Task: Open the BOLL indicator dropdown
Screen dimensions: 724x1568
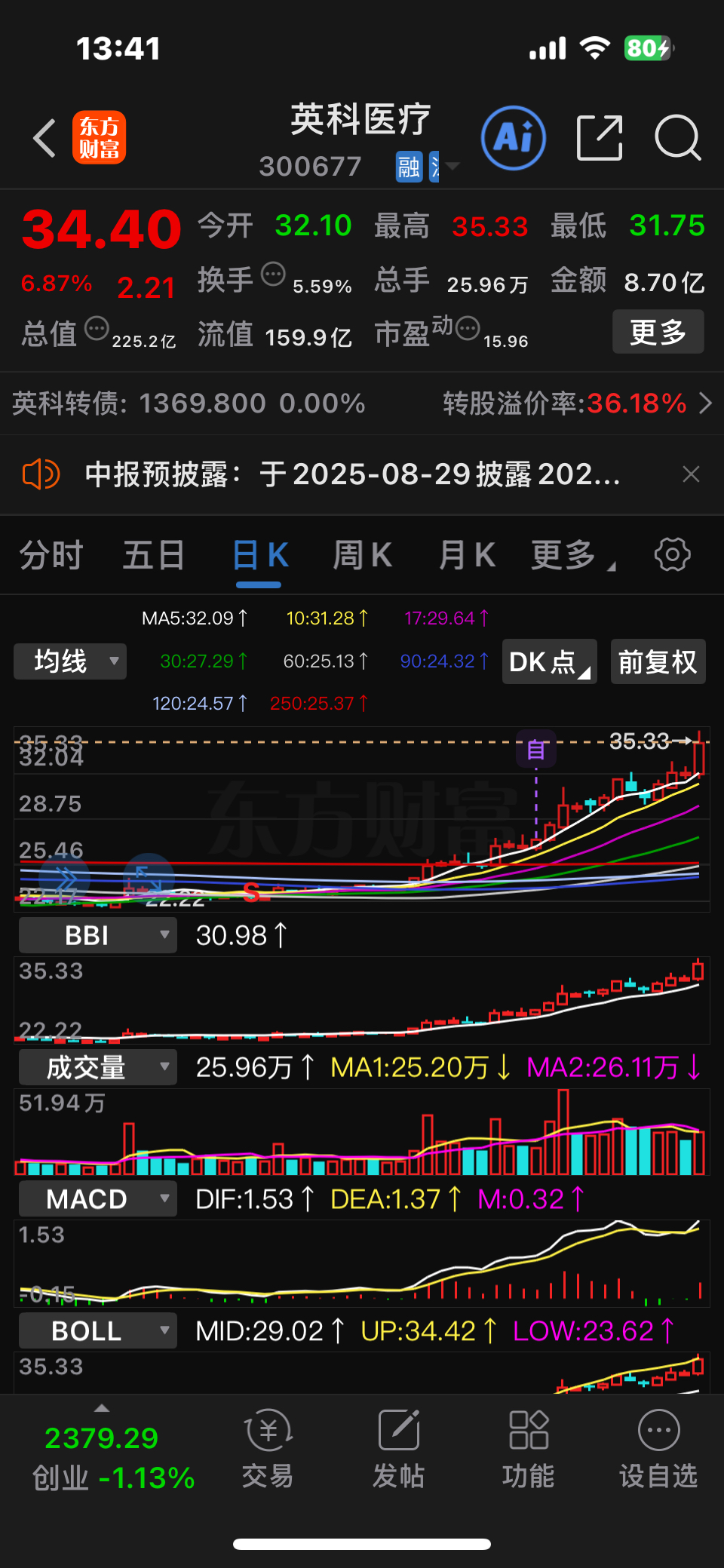Action: coord(98,1331)
